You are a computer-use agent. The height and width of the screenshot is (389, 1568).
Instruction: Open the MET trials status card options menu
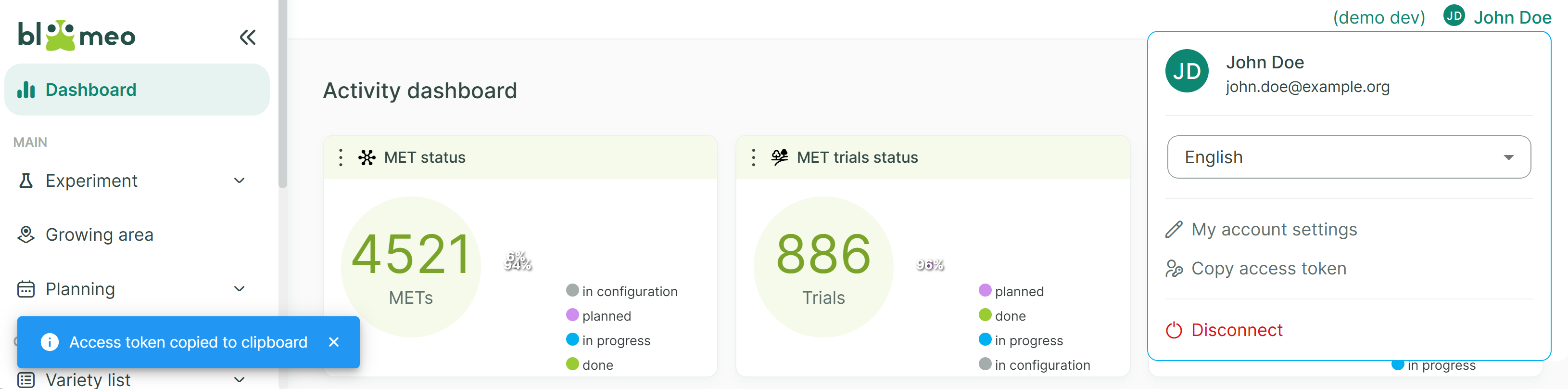click(x=753, y=156)
